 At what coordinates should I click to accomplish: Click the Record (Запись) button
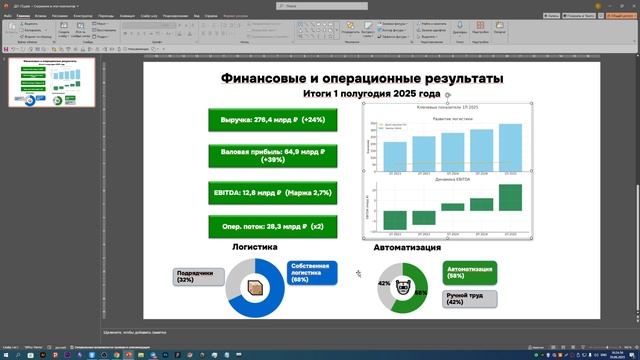pyautogui.click(x=551, y=16)
